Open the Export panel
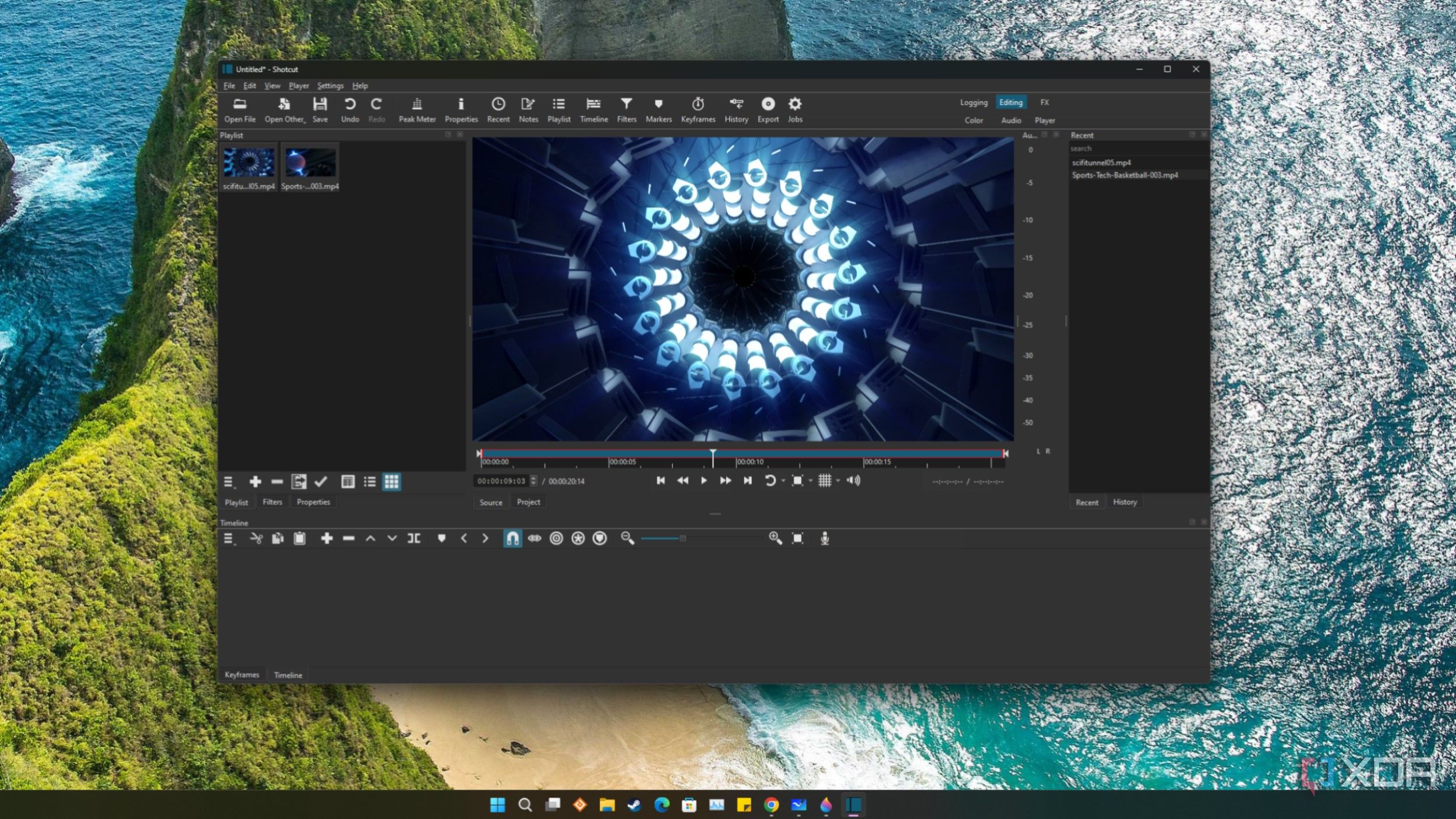1456x819 pixels. click(768, 110)
